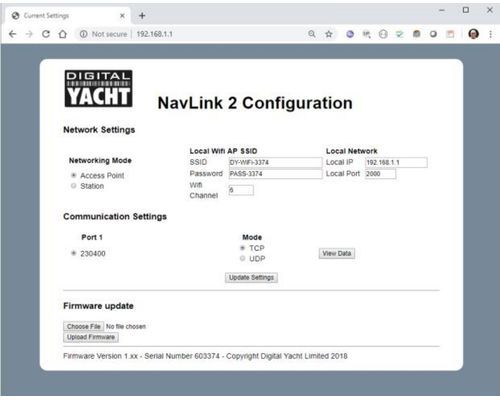Select the 230400 baud rate for Port 1

tap(74, 253)
